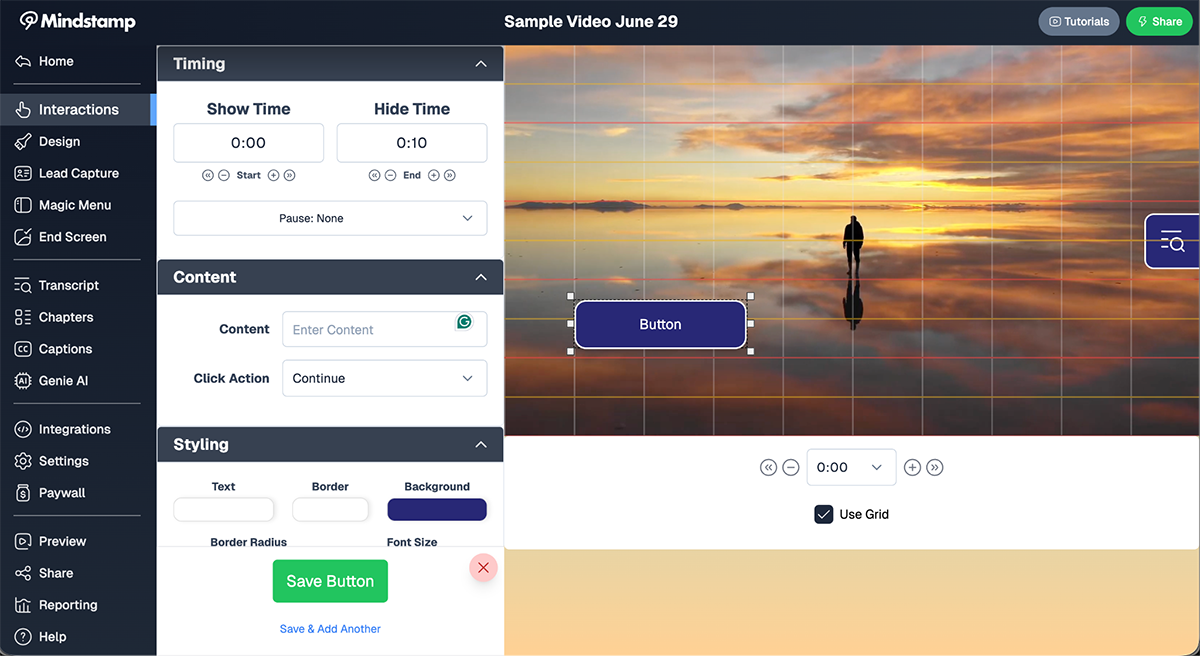Select Interactions in the sidebar

77,109
